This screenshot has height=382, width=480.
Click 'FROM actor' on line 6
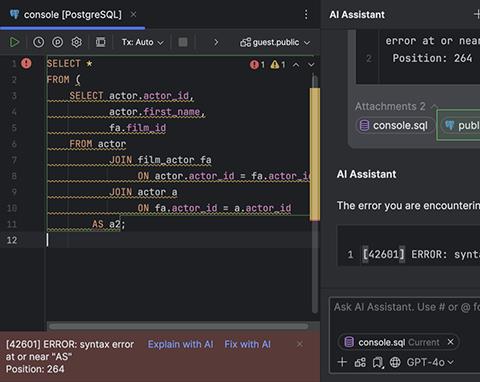98,144
